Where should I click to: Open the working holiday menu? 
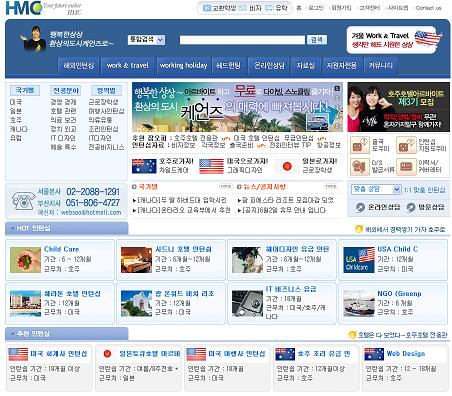point(183,65)
